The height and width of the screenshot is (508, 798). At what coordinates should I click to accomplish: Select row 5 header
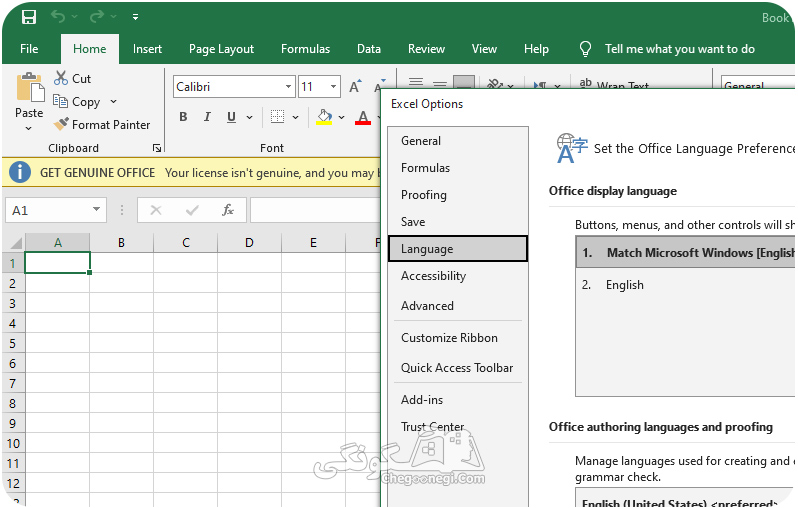coord(13,344)
